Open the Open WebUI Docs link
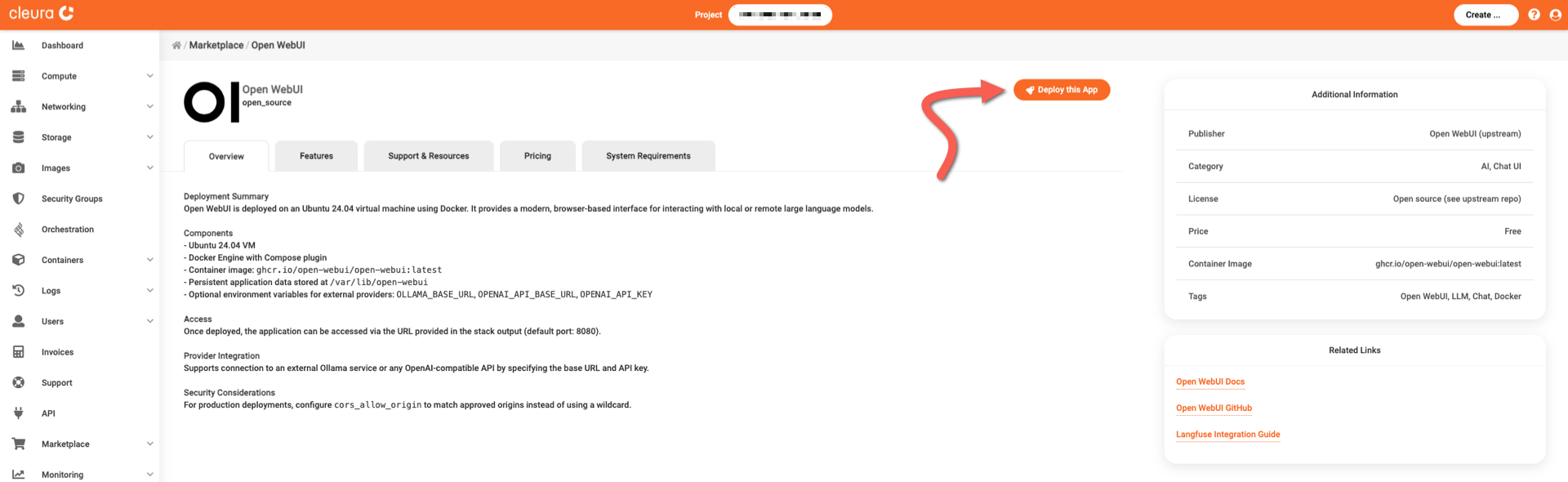 1210,382
